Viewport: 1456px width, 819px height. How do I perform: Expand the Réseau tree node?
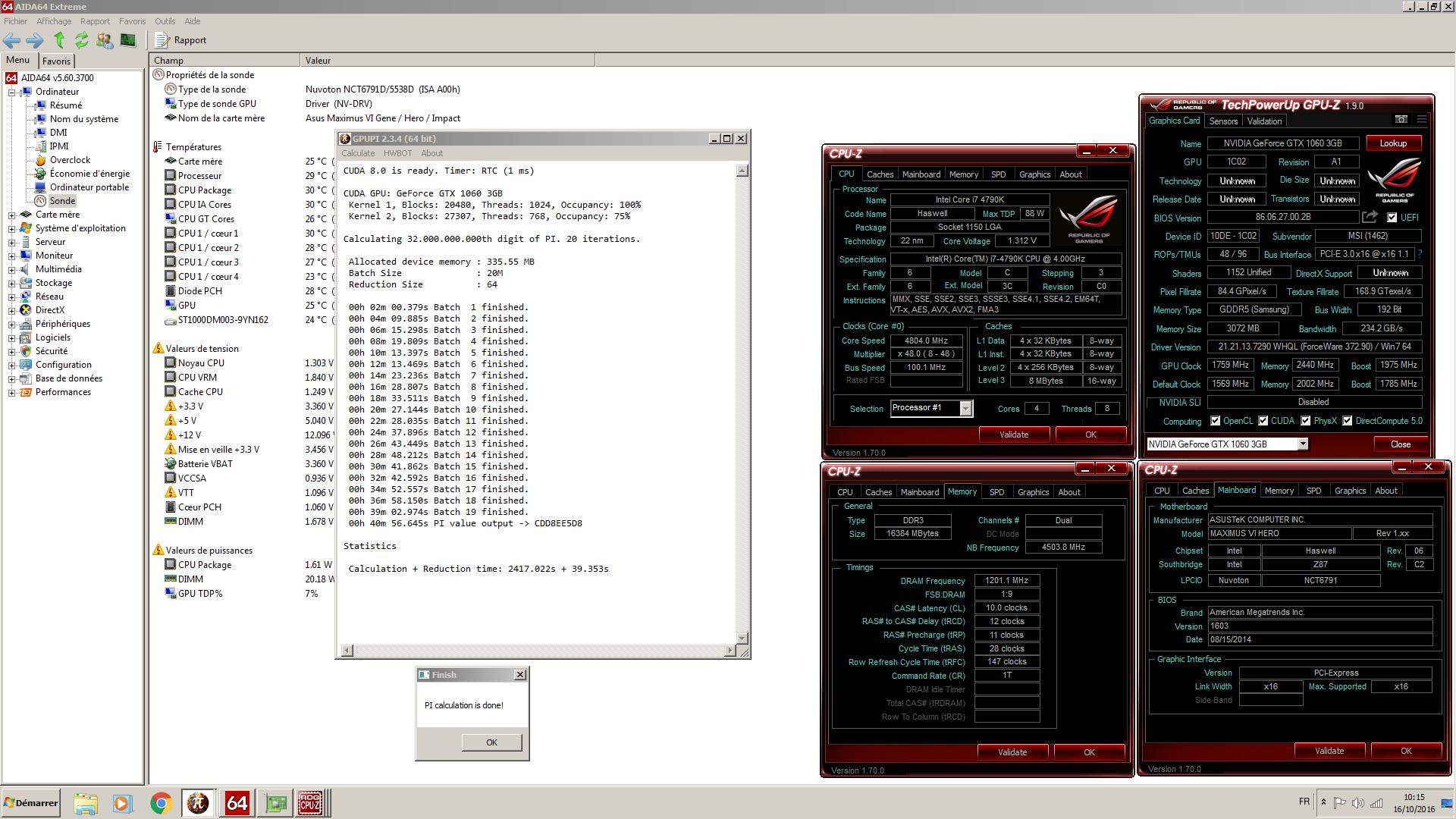(11, 297)
